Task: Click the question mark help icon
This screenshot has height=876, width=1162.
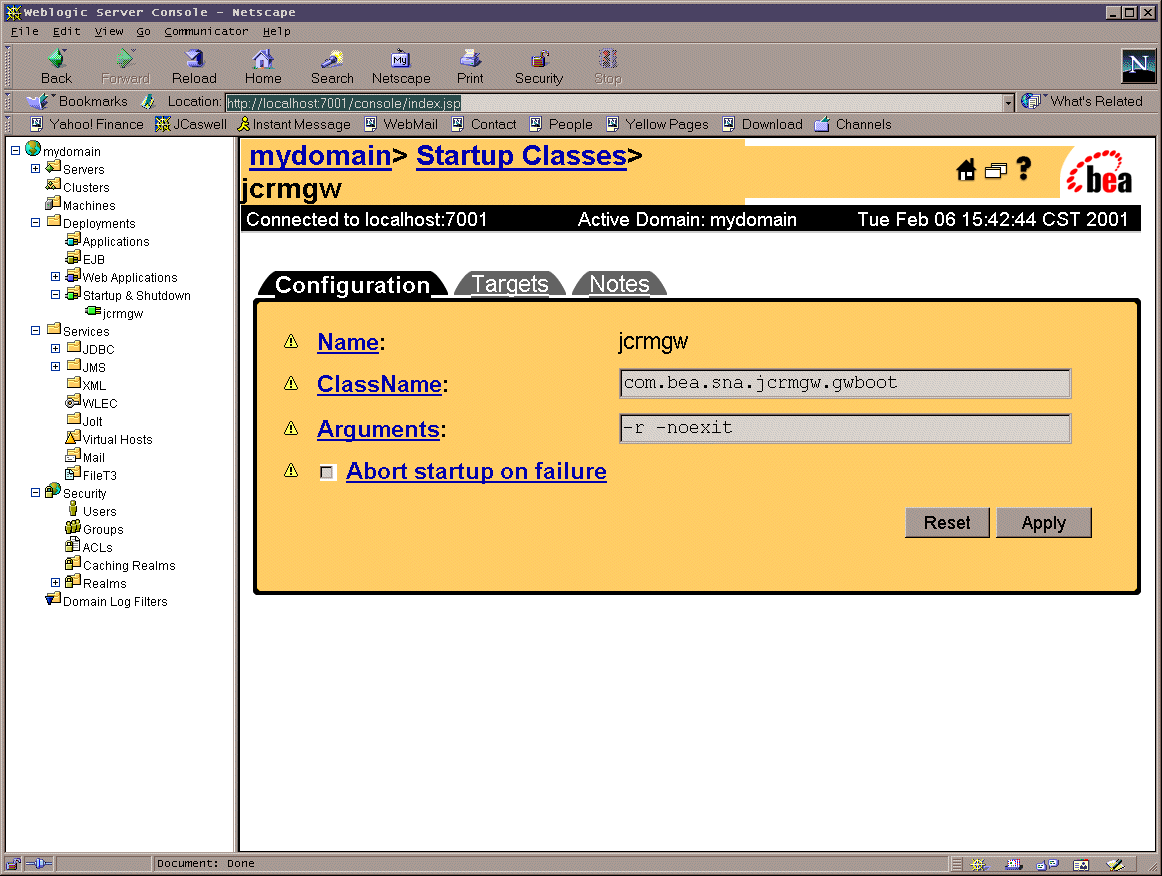Action: click(x=1023, y=169)
